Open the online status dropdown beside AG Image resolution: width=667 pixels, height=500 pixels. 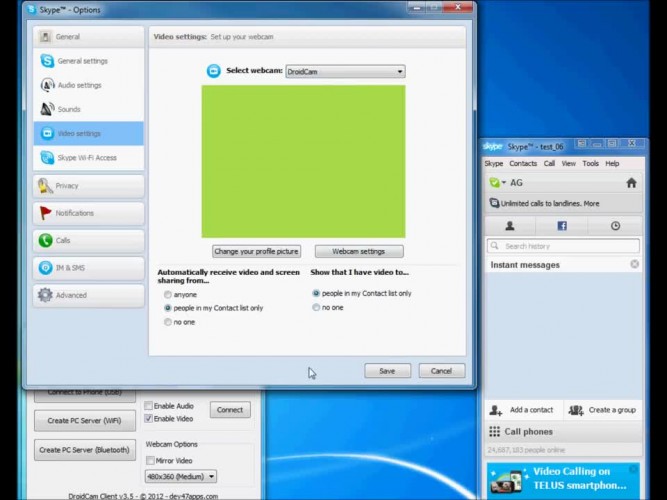(497, 183)
